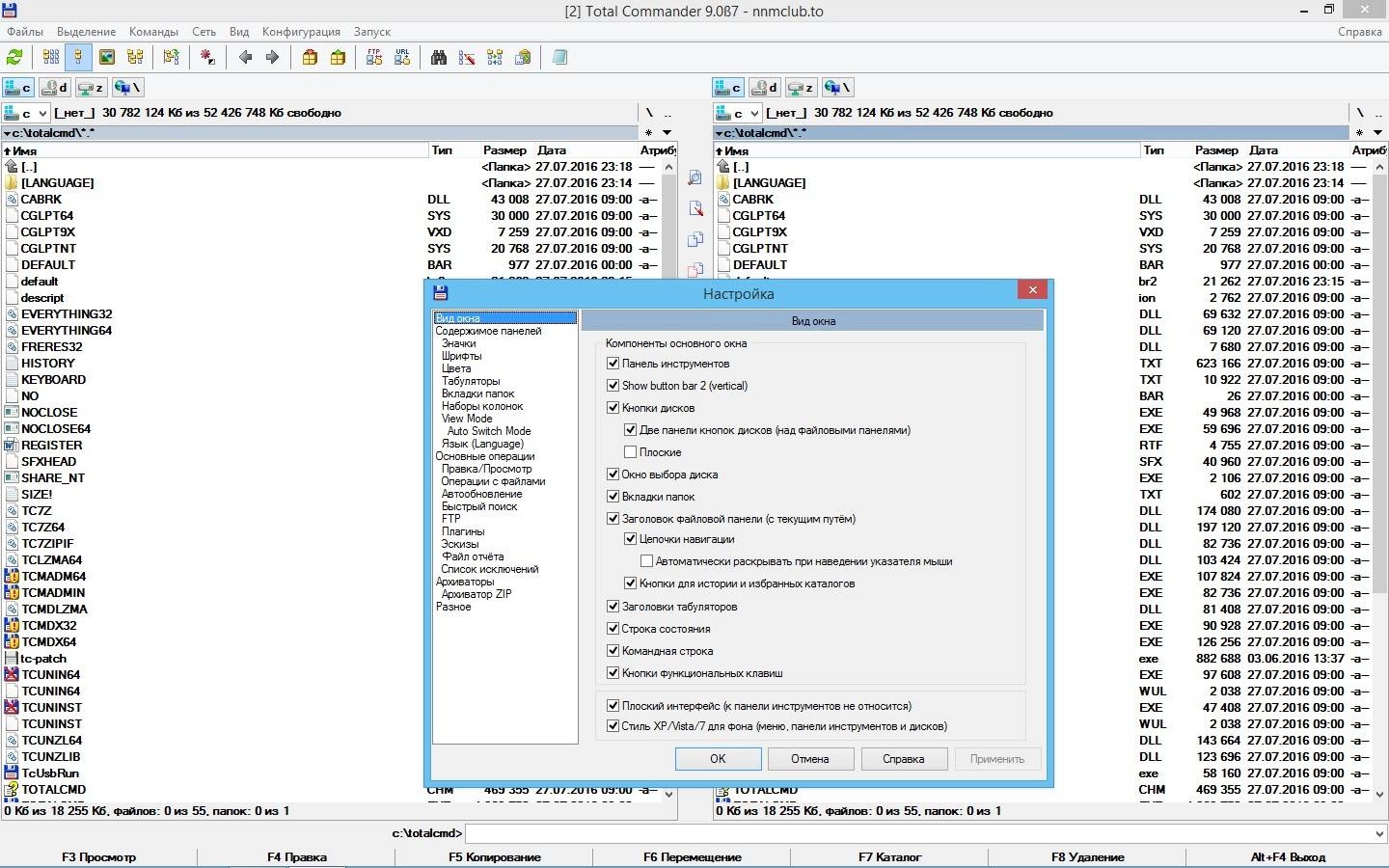Click 'F8 Удаление' function key button
This screenshot has width=1389, height=868.
(1088, 857)
